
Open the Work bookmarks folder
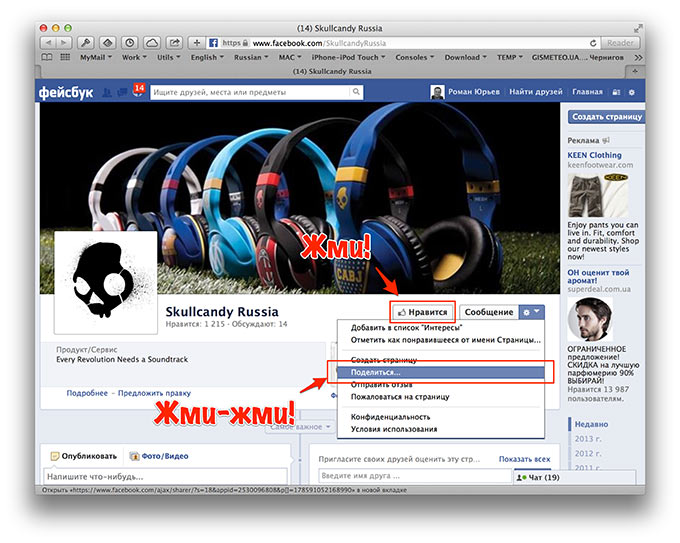pos(134,57)
